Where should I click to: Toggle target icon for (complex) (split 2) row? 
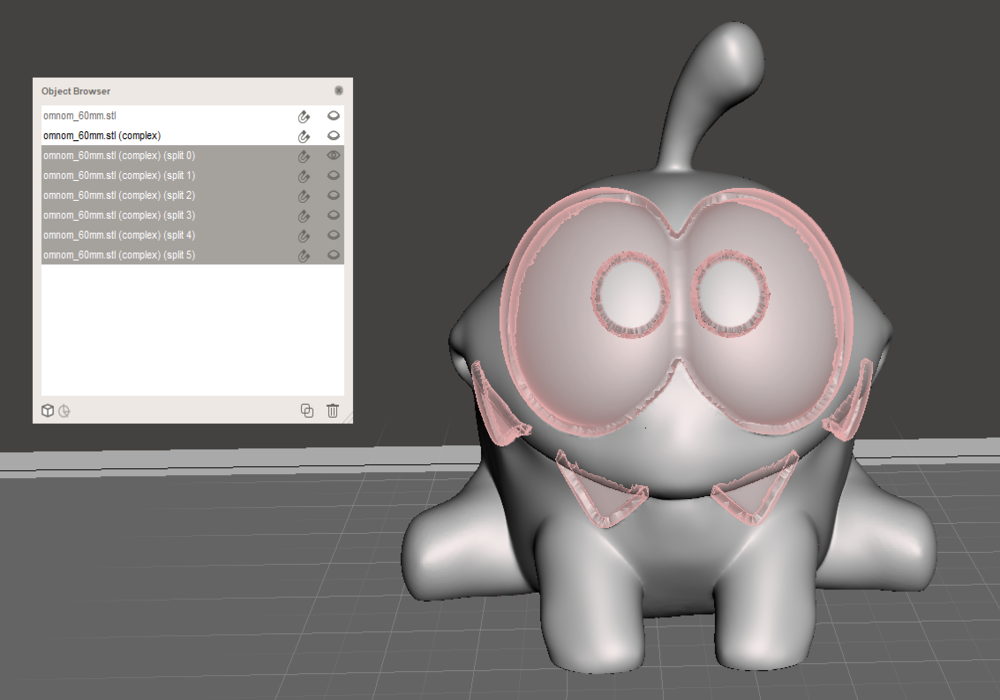pos(304,196)
